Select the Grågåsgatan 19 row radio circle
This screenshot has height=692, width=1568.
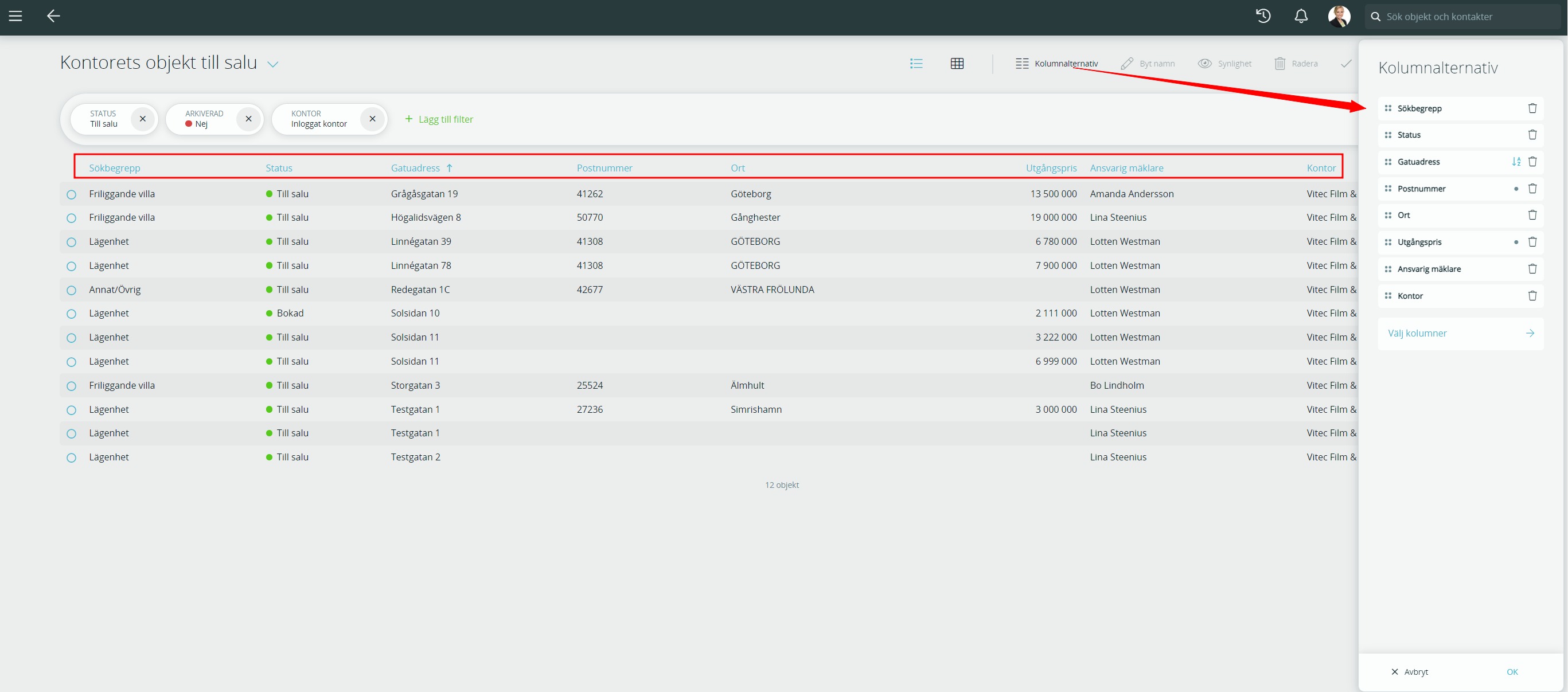[x=71, y=195]
